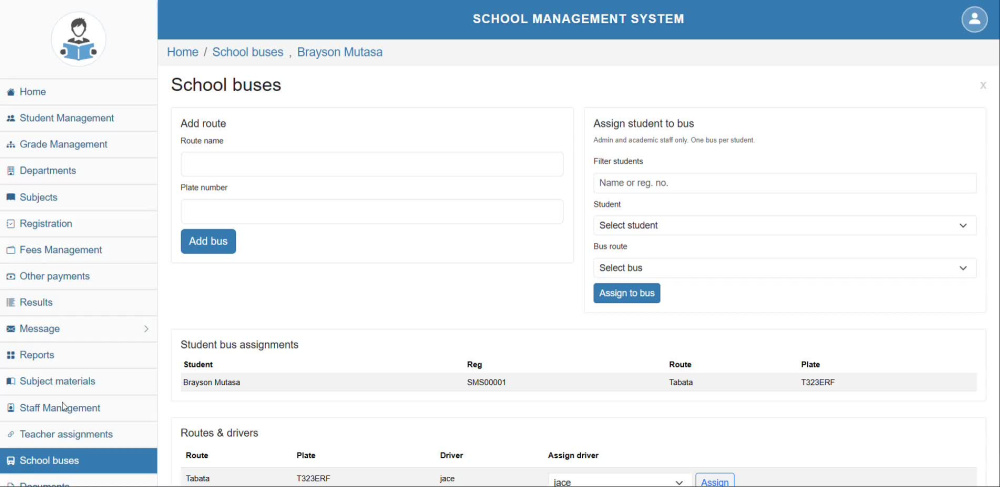Screen dimensions: 1000x487
Task: Go to Grade Management menu item
Action: (78, 145)
